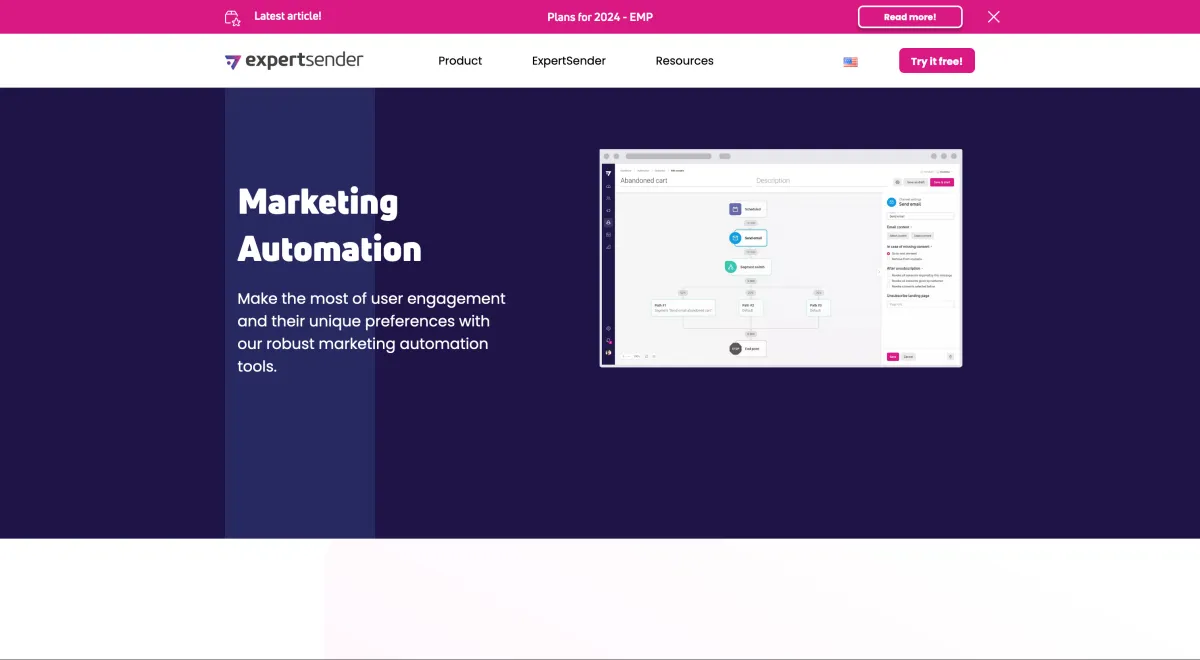Open the ExpertSender navigation menu
Screen dimensions: 1200x660
point(569,61)
